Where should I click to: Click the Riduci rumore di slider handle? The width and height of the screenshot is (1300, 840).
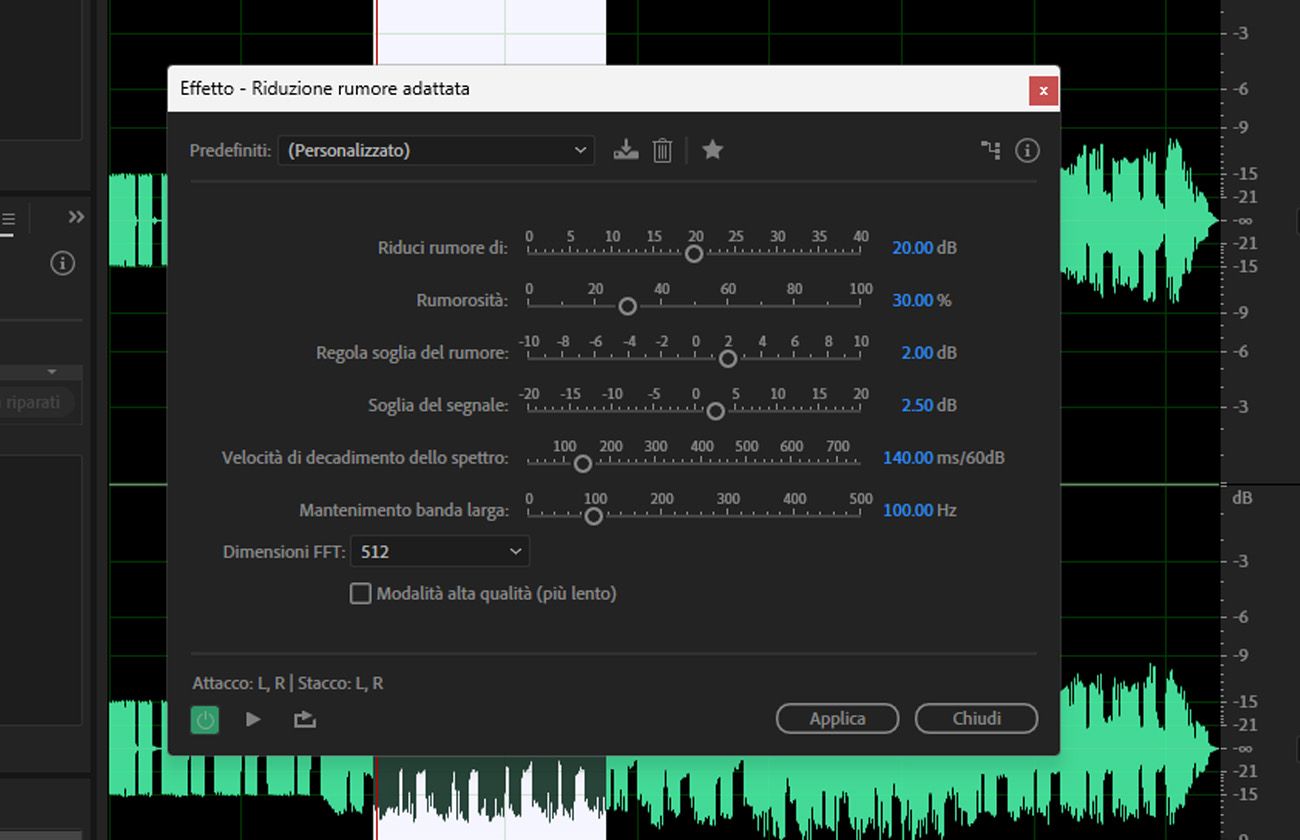[x=694, y=254]
